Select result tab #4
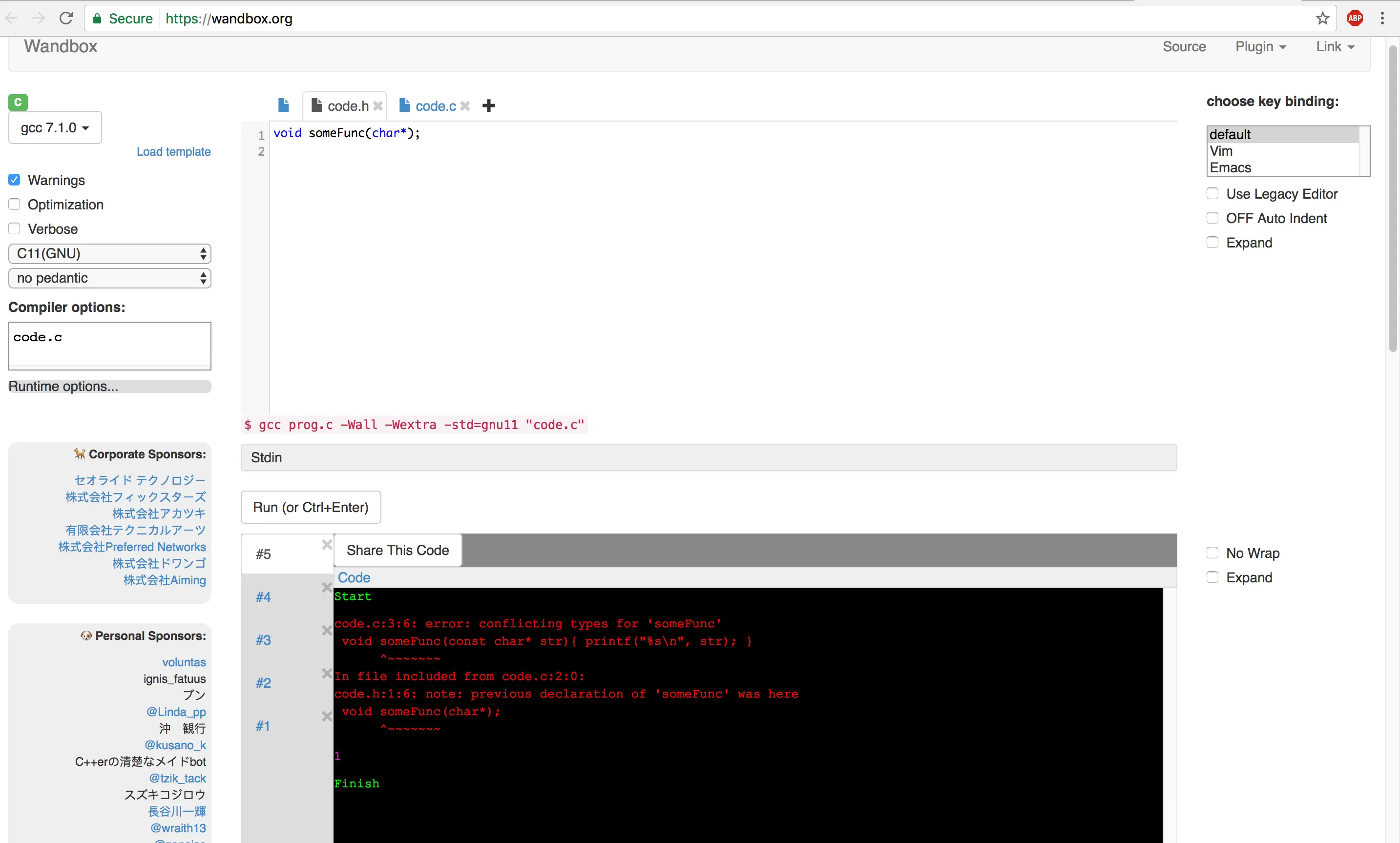Image resolution: width=1400 pixels, height=843 pixels. [x=263, y=597]
